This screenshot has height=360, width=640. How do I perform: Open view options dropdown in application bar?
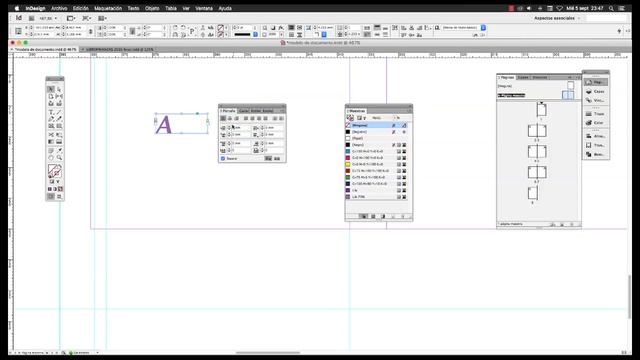coord(71,18)
